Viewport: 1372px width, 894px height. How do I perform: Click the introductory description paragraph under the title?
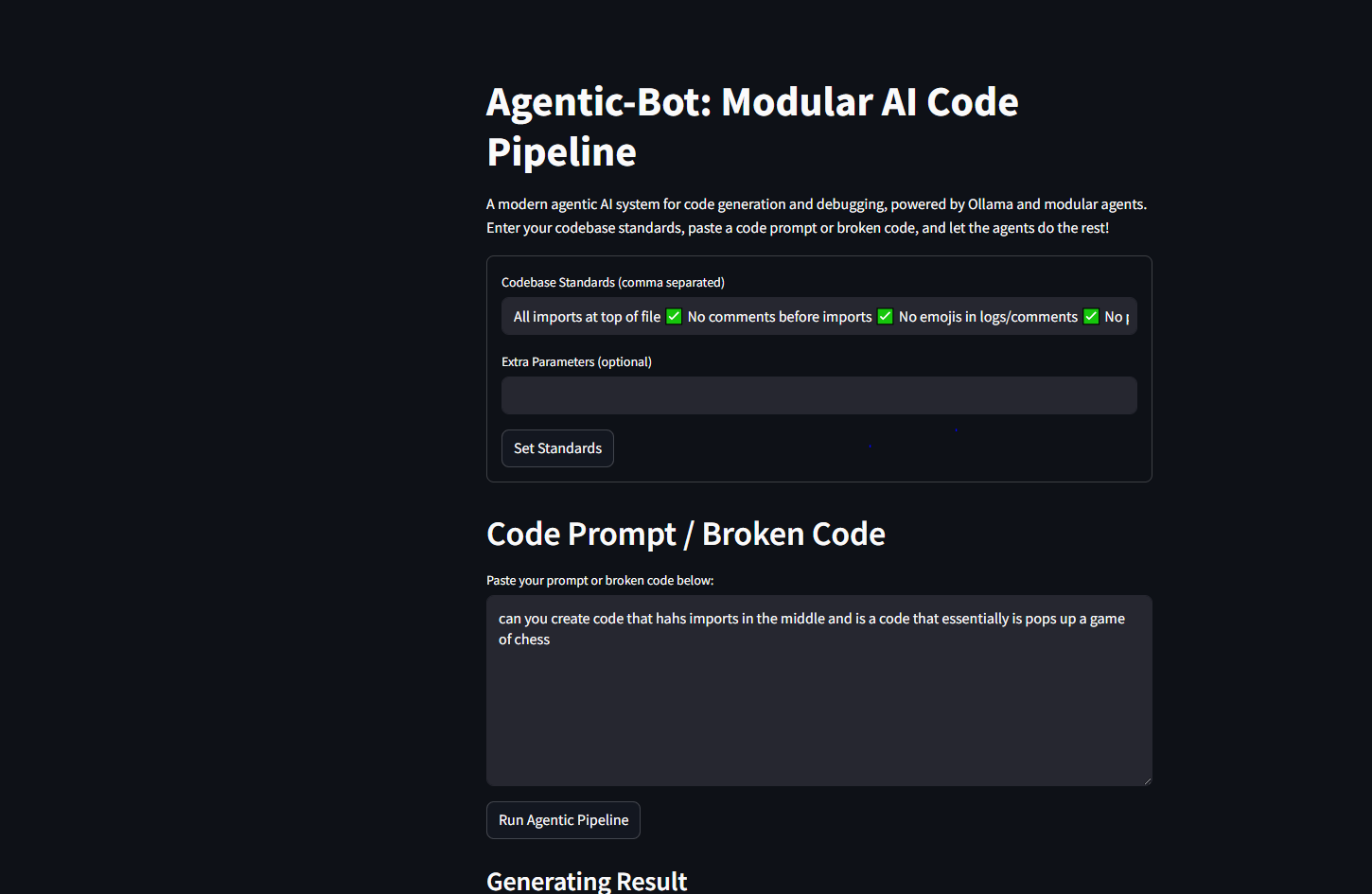click(816, 216)
